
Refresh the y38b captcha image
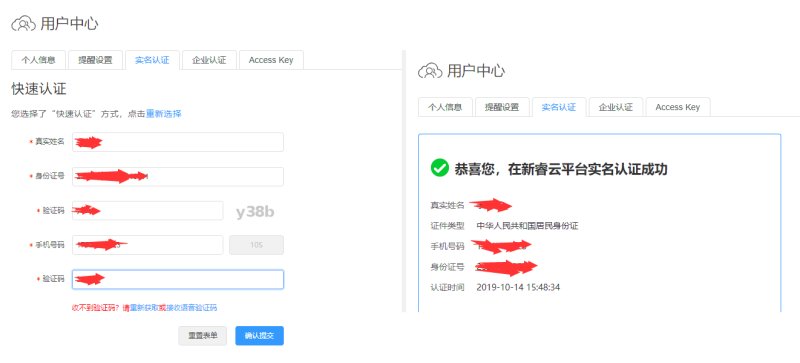click(255, 211)
